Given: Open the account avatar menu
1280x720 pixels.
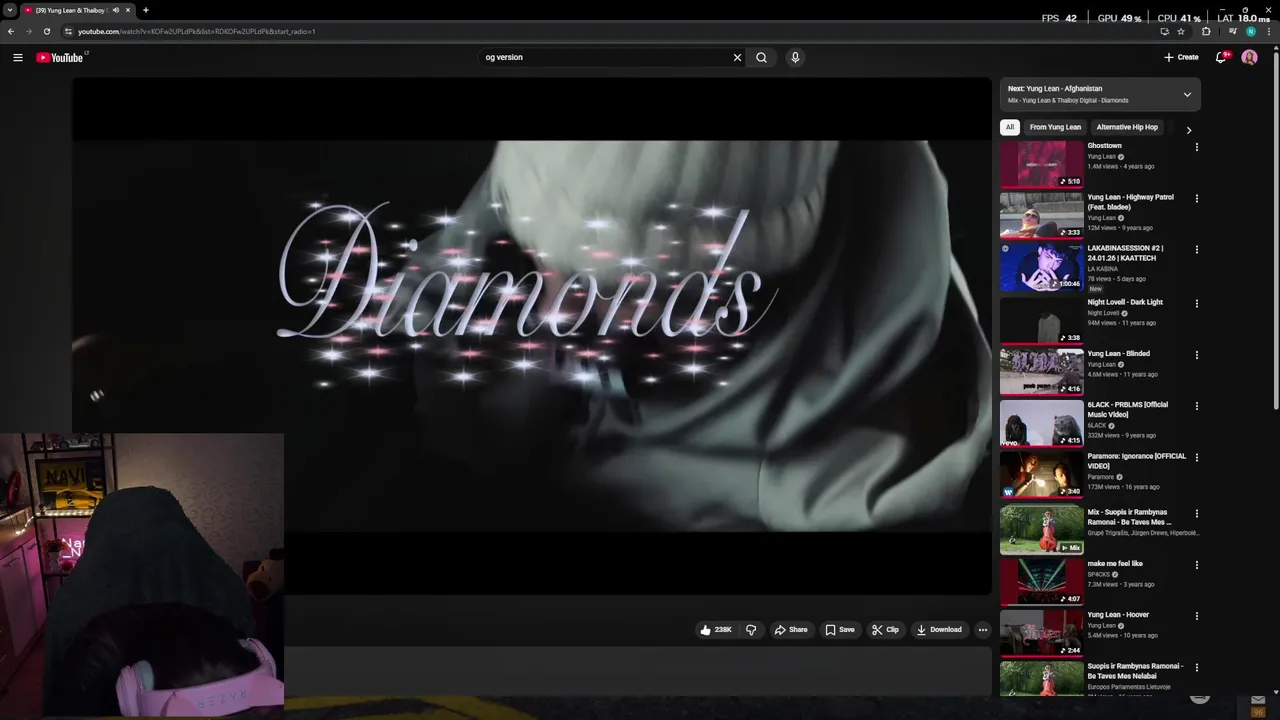Looking at the screenshot, I should [1249, 57].
